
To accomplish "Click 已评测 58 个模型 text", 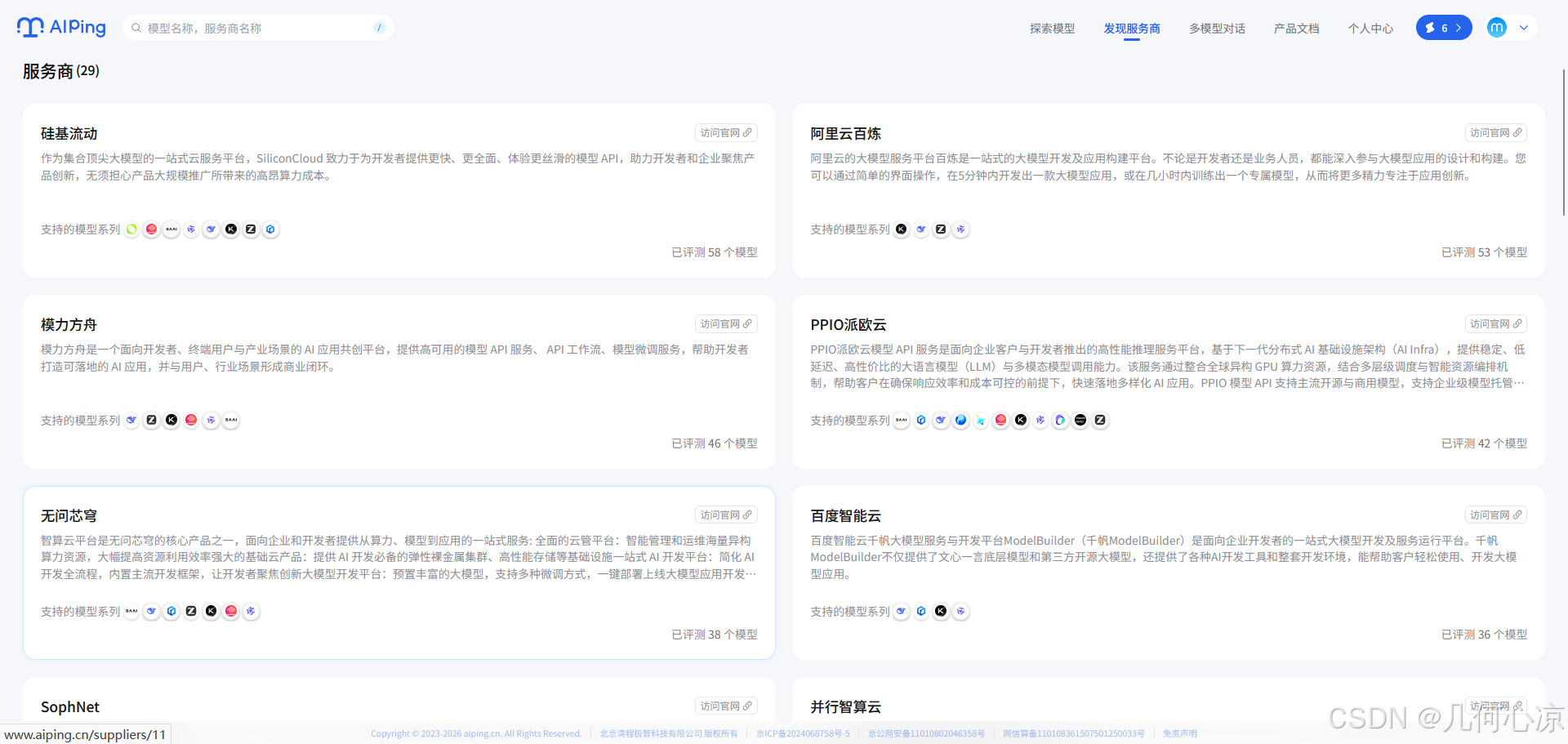I will 715,252.
